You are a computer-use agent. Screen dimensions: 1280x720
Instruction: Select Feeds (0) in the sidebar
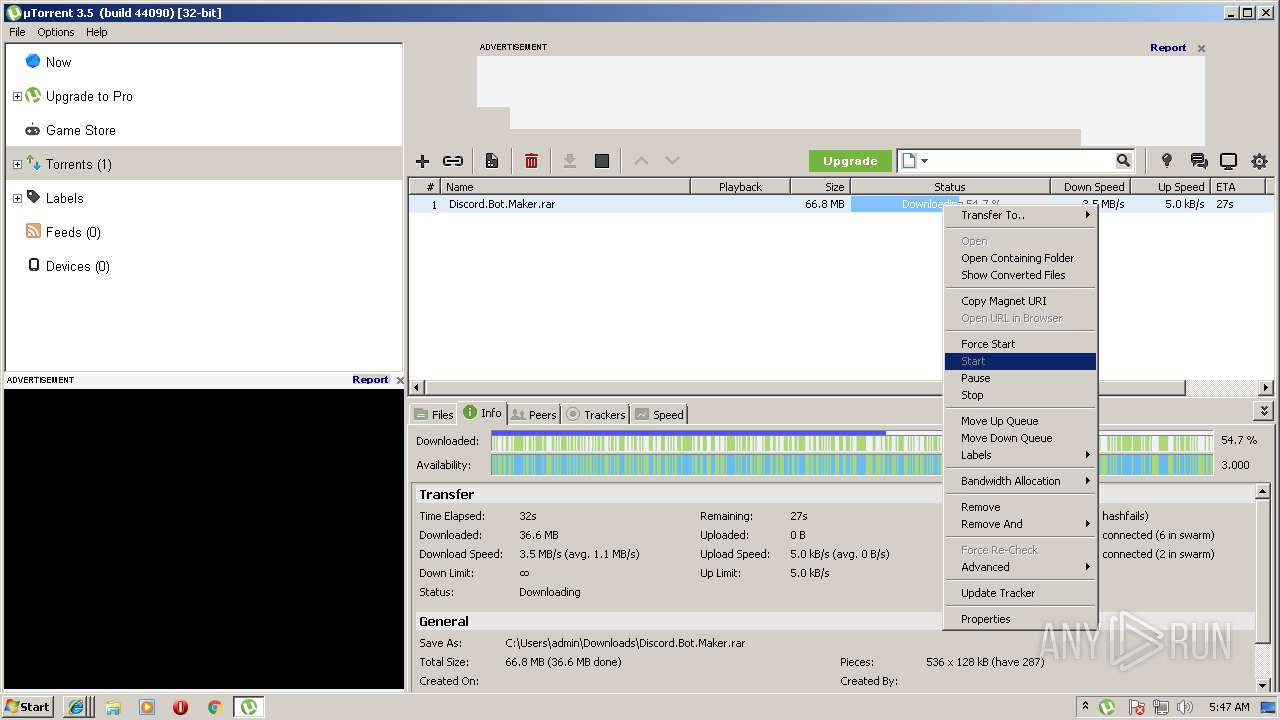click(x=73, y=232)
